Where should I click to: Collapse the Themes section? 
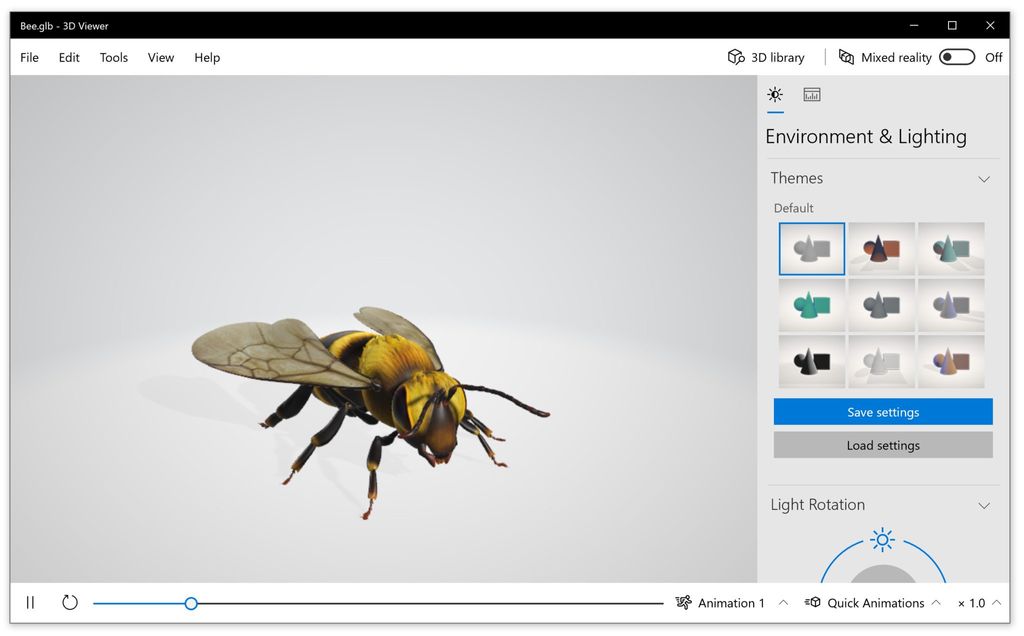click(x=984, y=178)
